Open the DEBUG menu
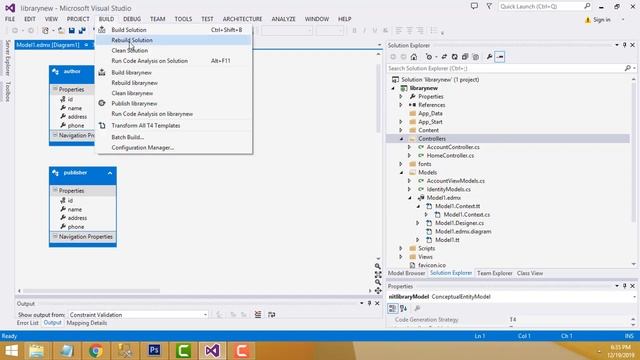This screenshot has height=360, width=640. click(x=132, y=19)
